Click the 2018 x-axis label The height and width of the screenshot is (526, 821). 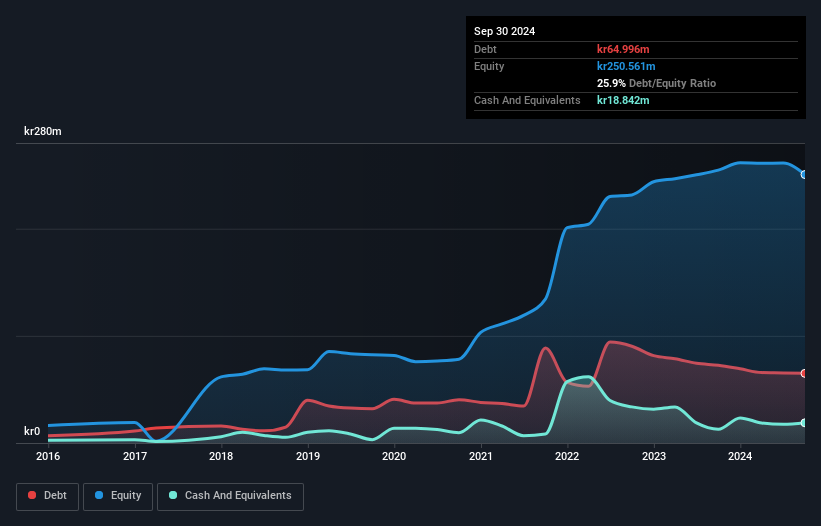(221, 456)
